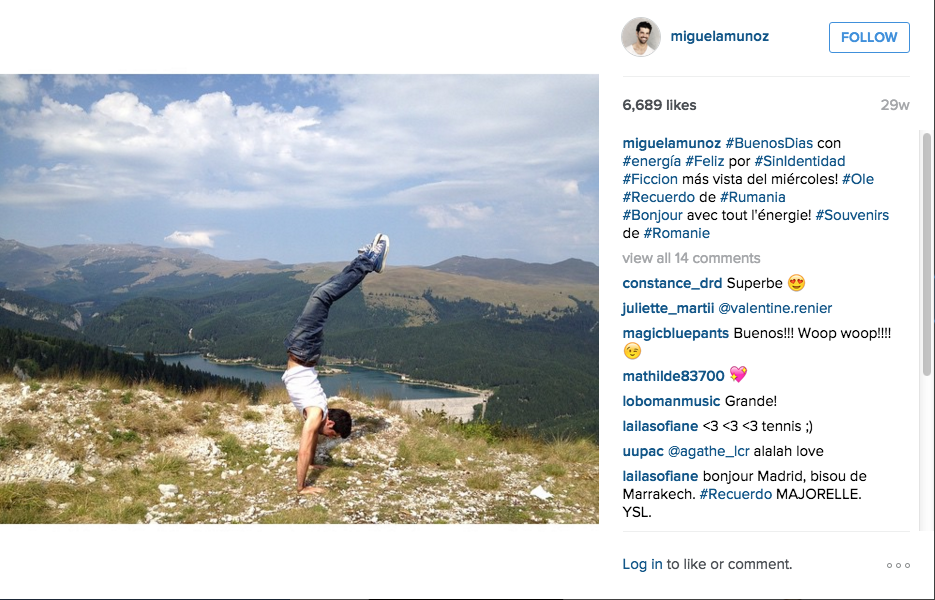Expand view all 14 comments
This screenshot has width=935, height=600.
click(691, 258)
